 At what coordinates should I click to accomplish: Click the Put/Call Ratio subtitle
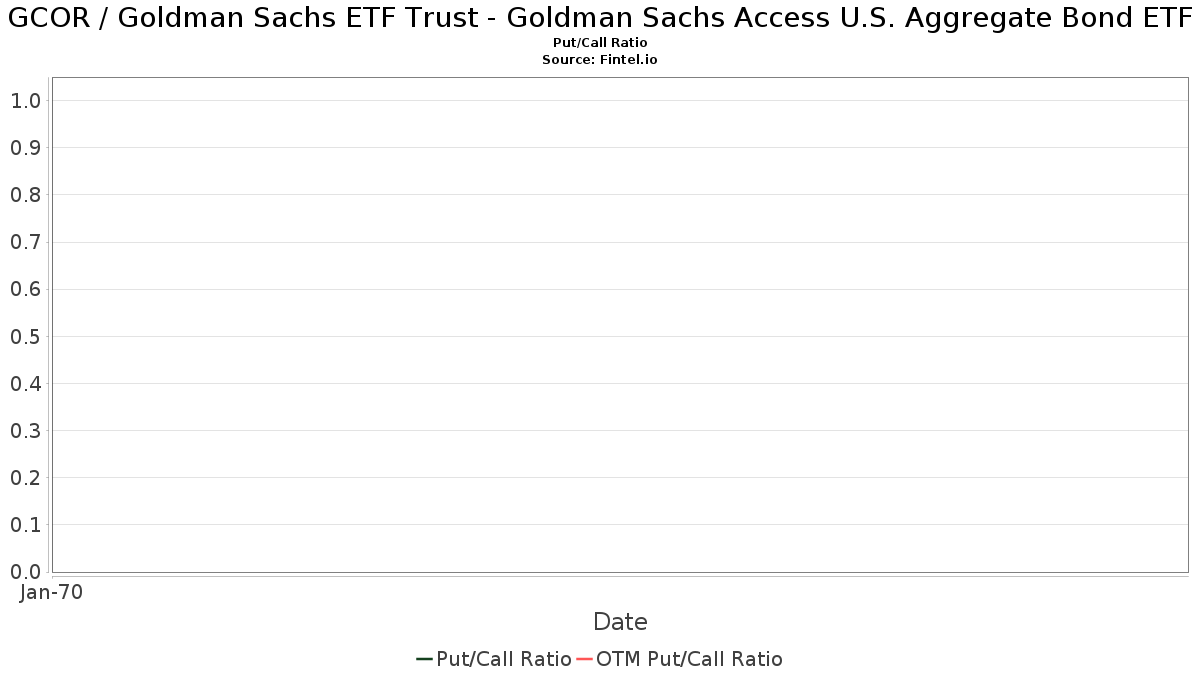coord(600,43)
